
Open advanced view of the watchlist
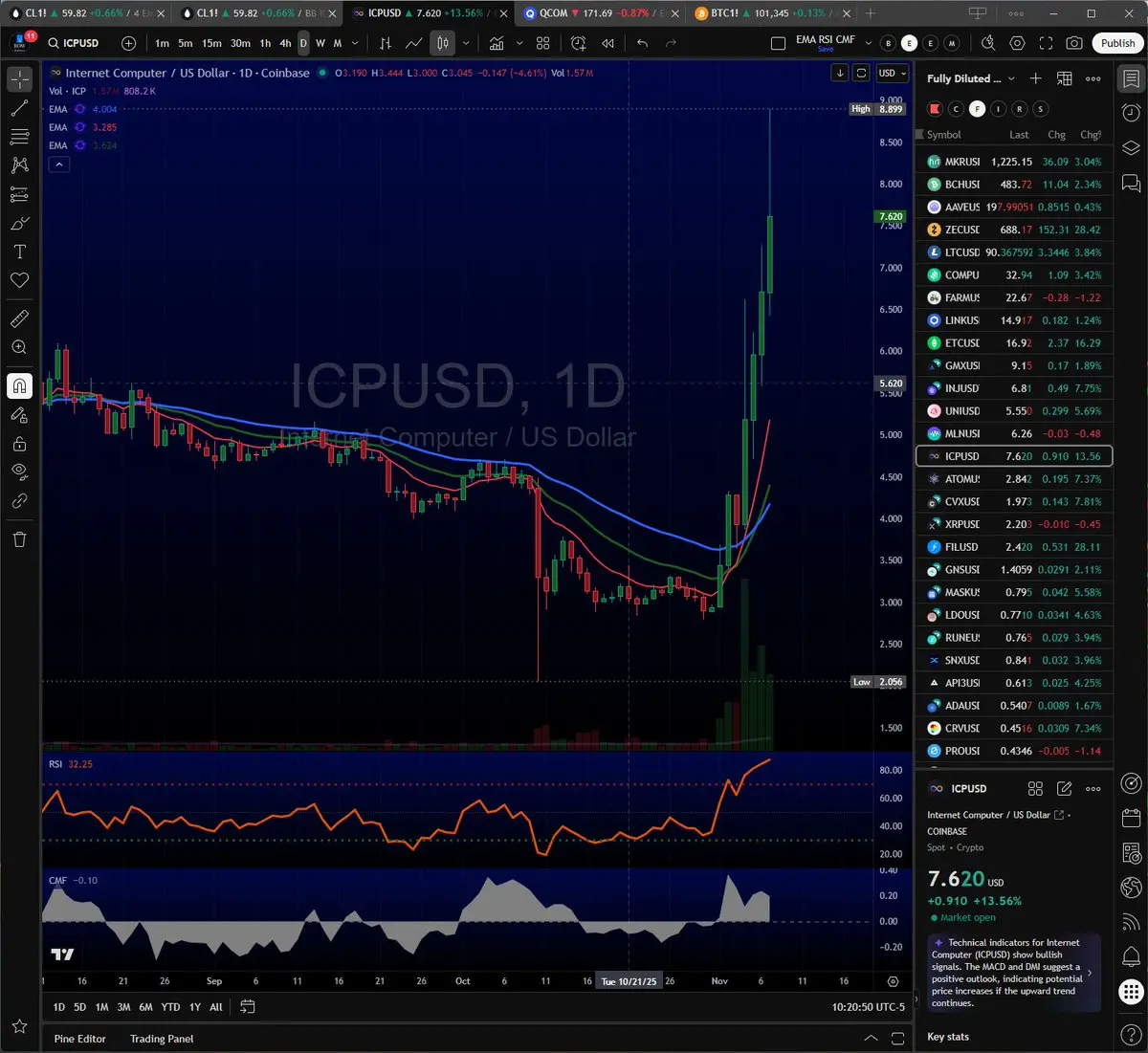coord(1064,78)
